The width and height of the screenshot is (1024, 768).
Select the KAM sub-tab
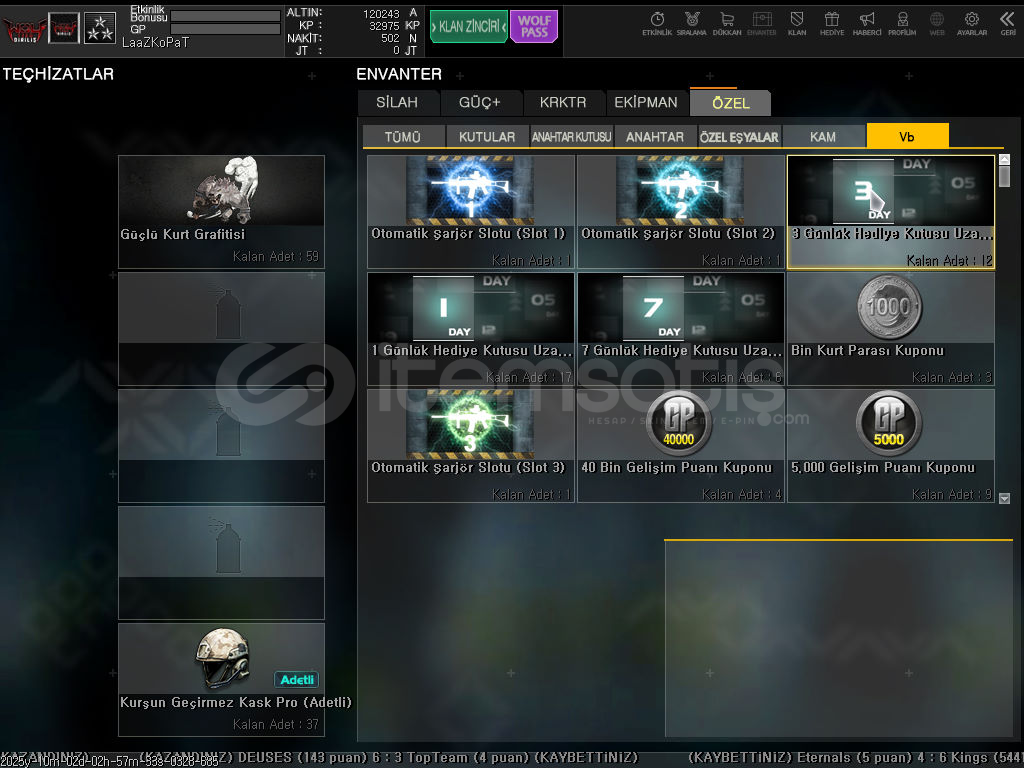point(823,136)
